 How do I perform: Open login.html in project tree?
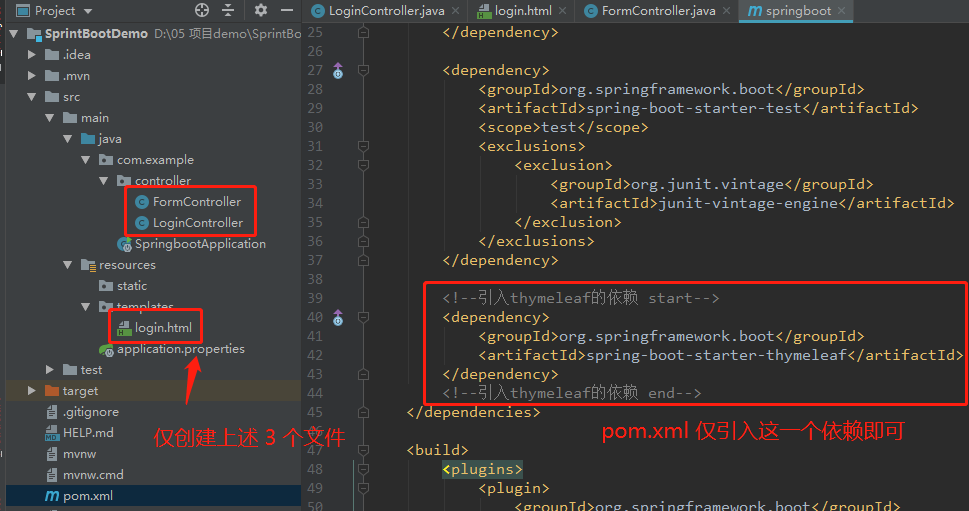point(163,327)
